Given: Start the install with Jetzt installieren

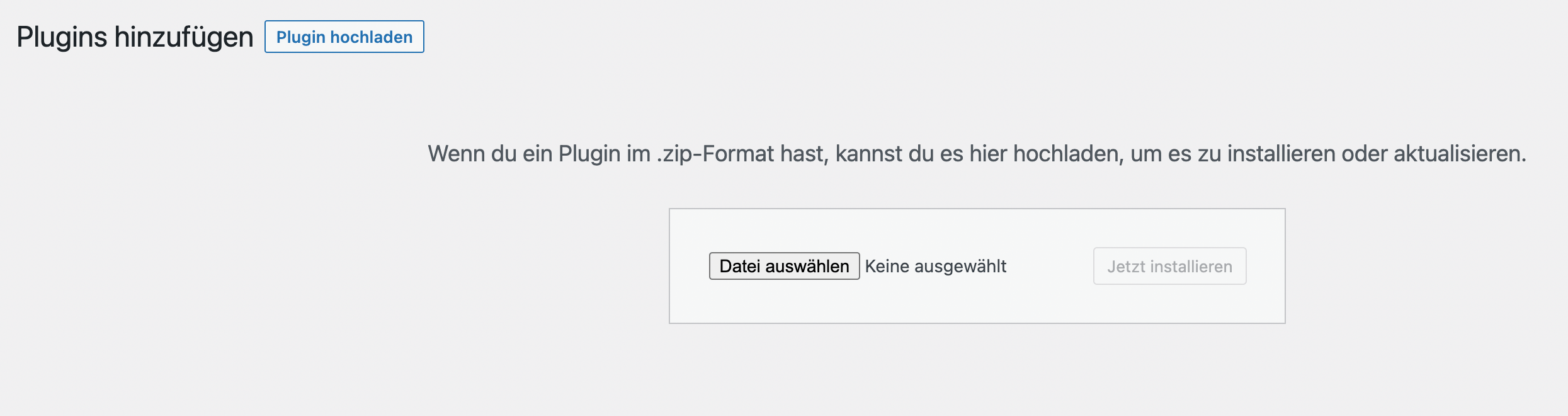Looking at the screenshot, I should (1169, 267).
